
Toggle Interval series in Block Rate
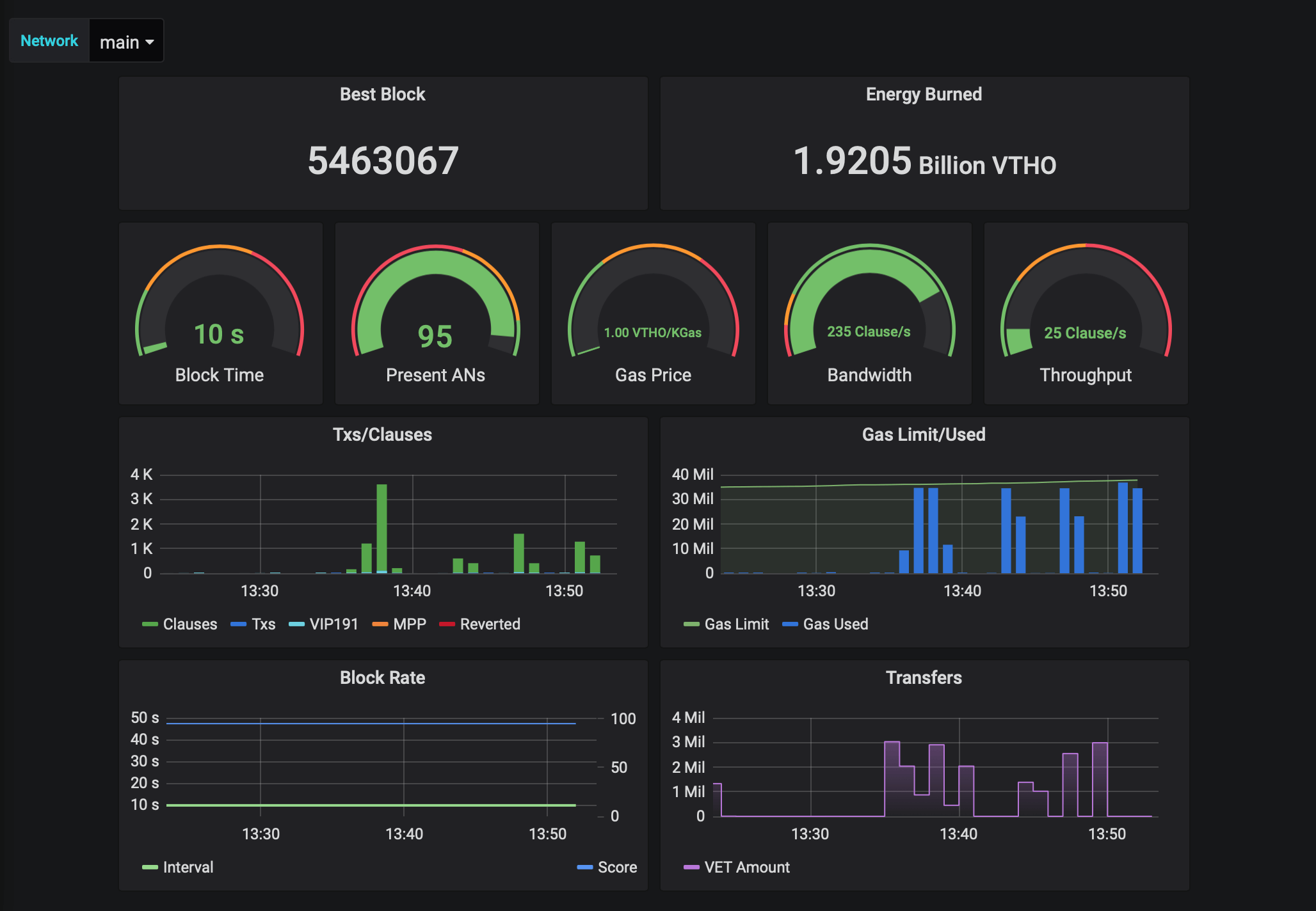(188, 867)
